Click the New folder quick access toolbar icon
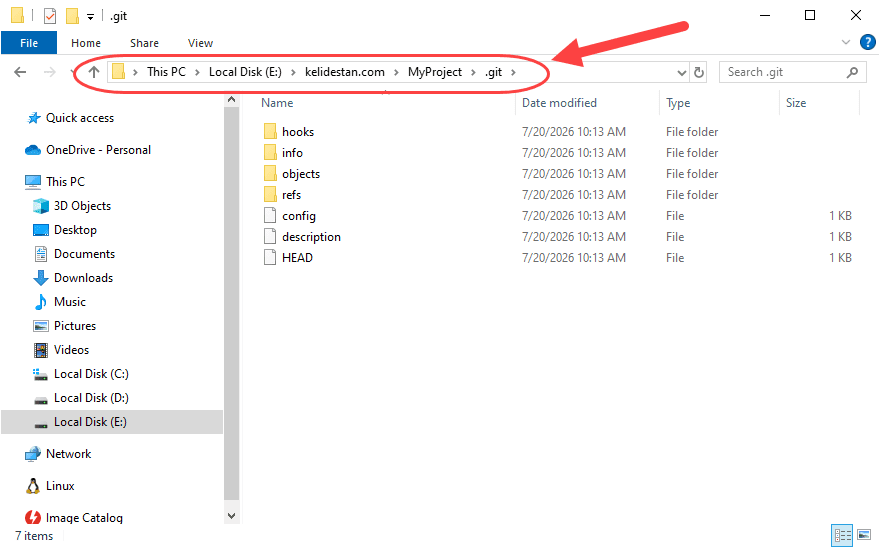This screenshot has height=548, width=880. [72, 16]
